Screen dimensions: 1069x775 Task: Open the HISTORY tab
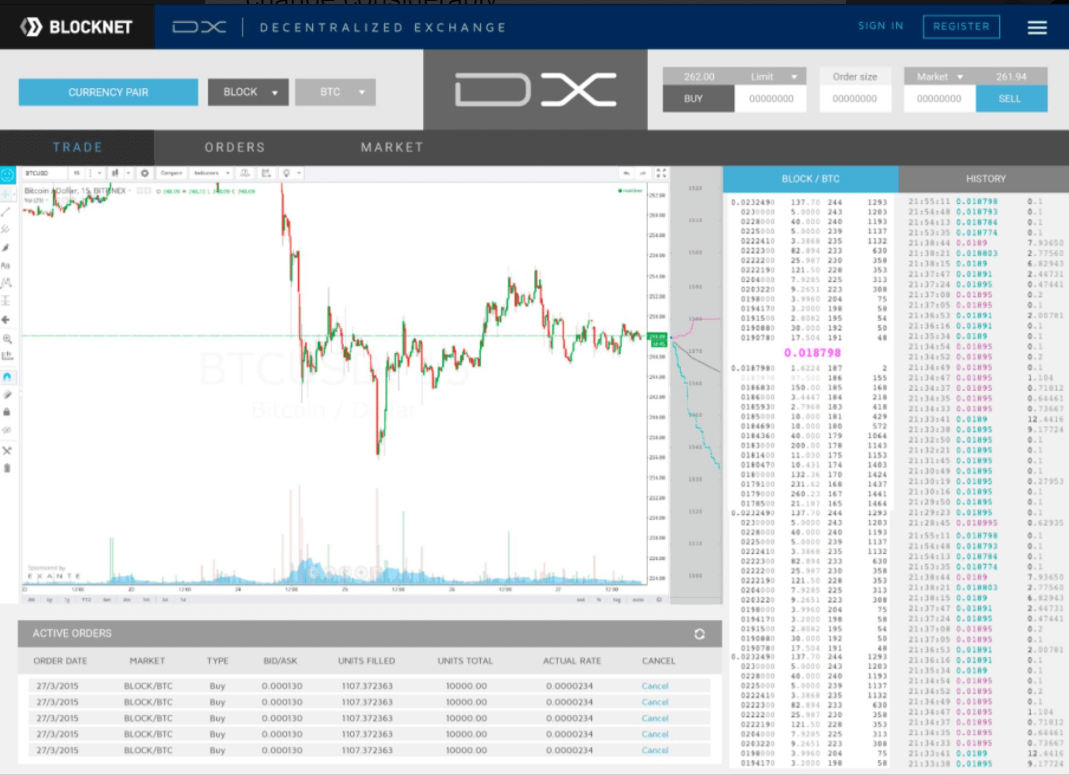tap(985, 179)
